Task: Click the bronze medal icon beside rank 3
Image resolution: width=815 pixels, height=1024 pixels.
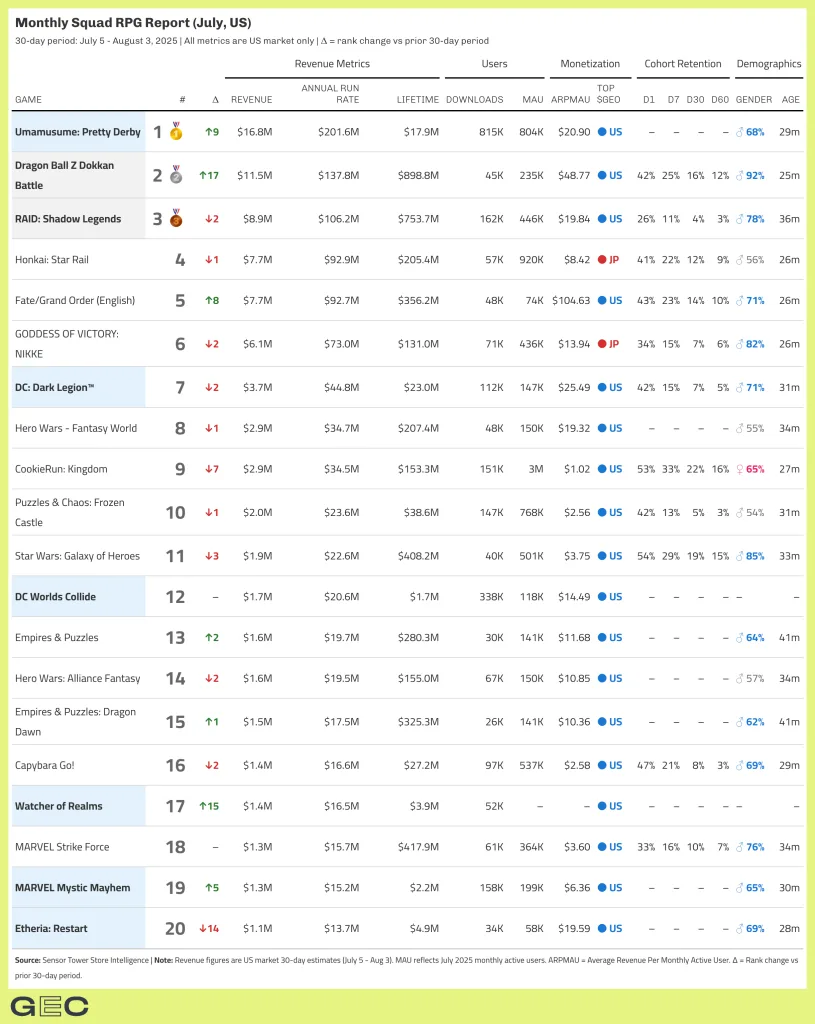Action: 176,219
